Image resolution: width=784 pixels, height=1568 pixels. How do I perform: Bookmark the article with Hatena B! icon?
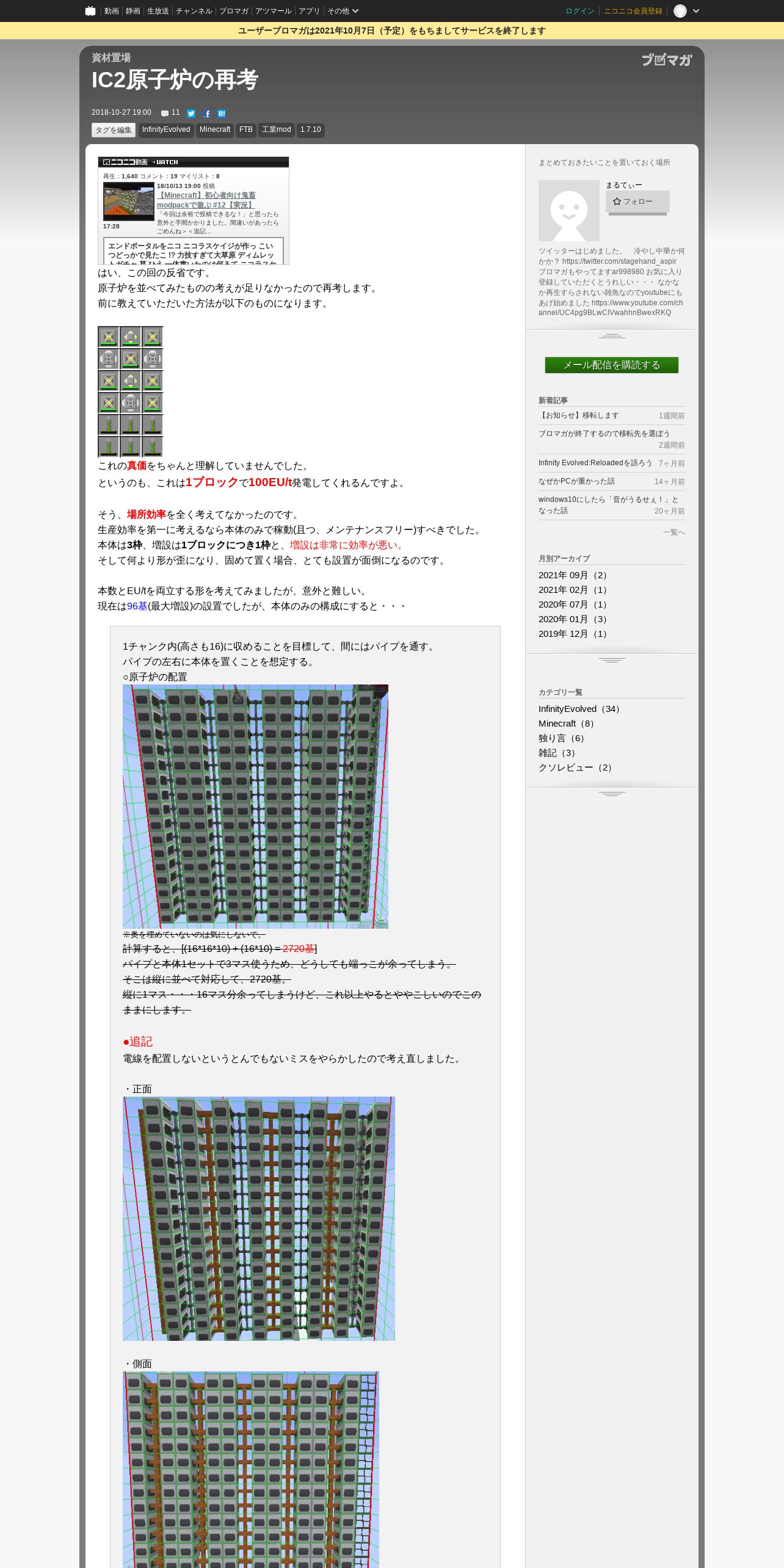tap(222, 114)
